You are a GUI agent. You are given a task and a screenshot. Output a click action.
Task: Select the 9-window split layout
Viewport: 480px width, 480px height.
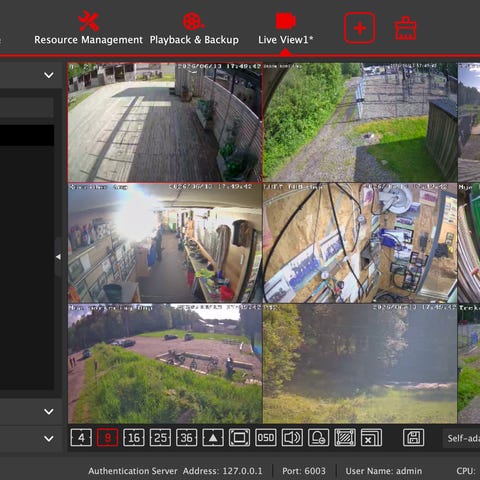(107, 437)
